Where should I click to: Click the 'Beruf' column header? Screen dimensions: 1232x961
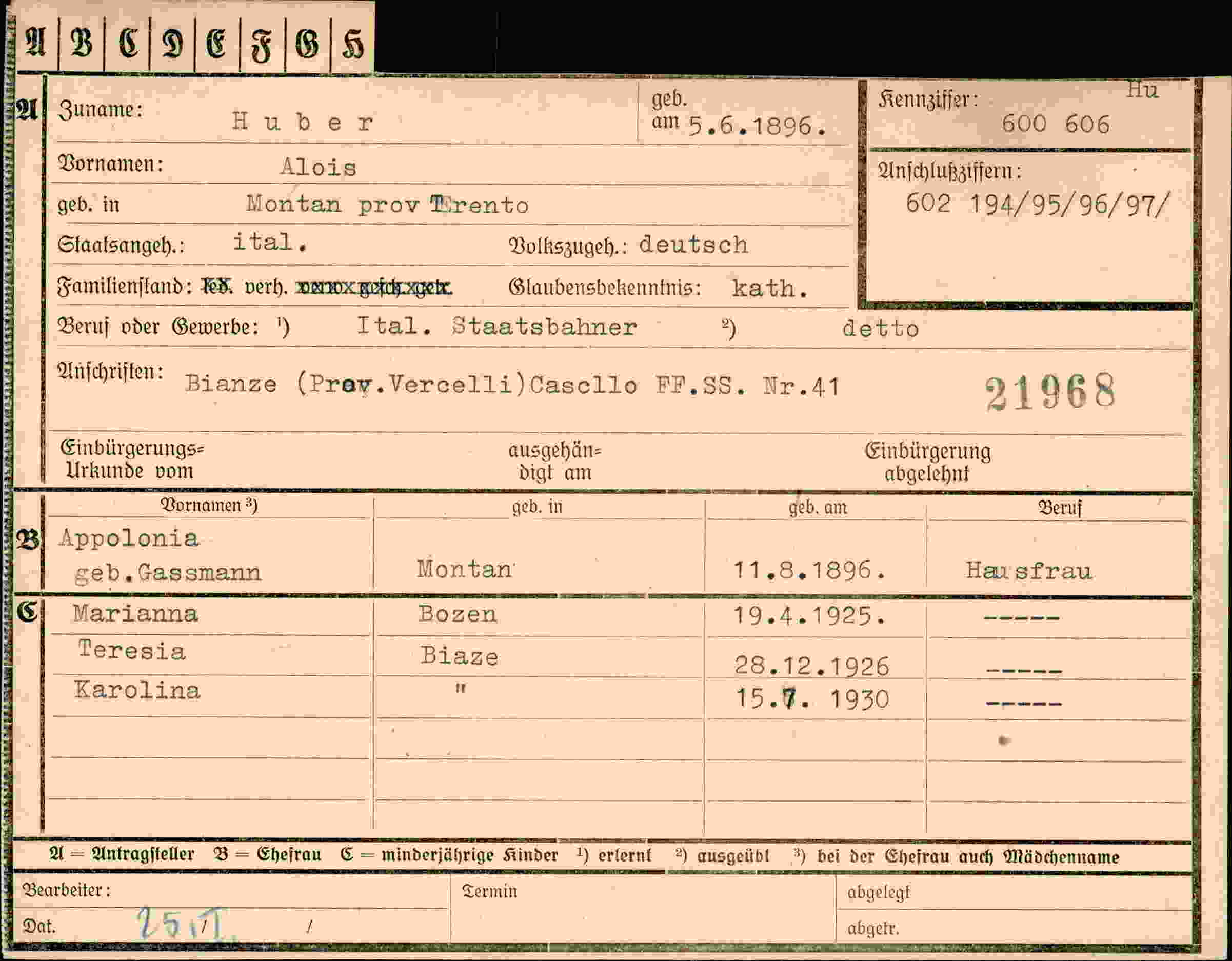tap(1060, 508)
